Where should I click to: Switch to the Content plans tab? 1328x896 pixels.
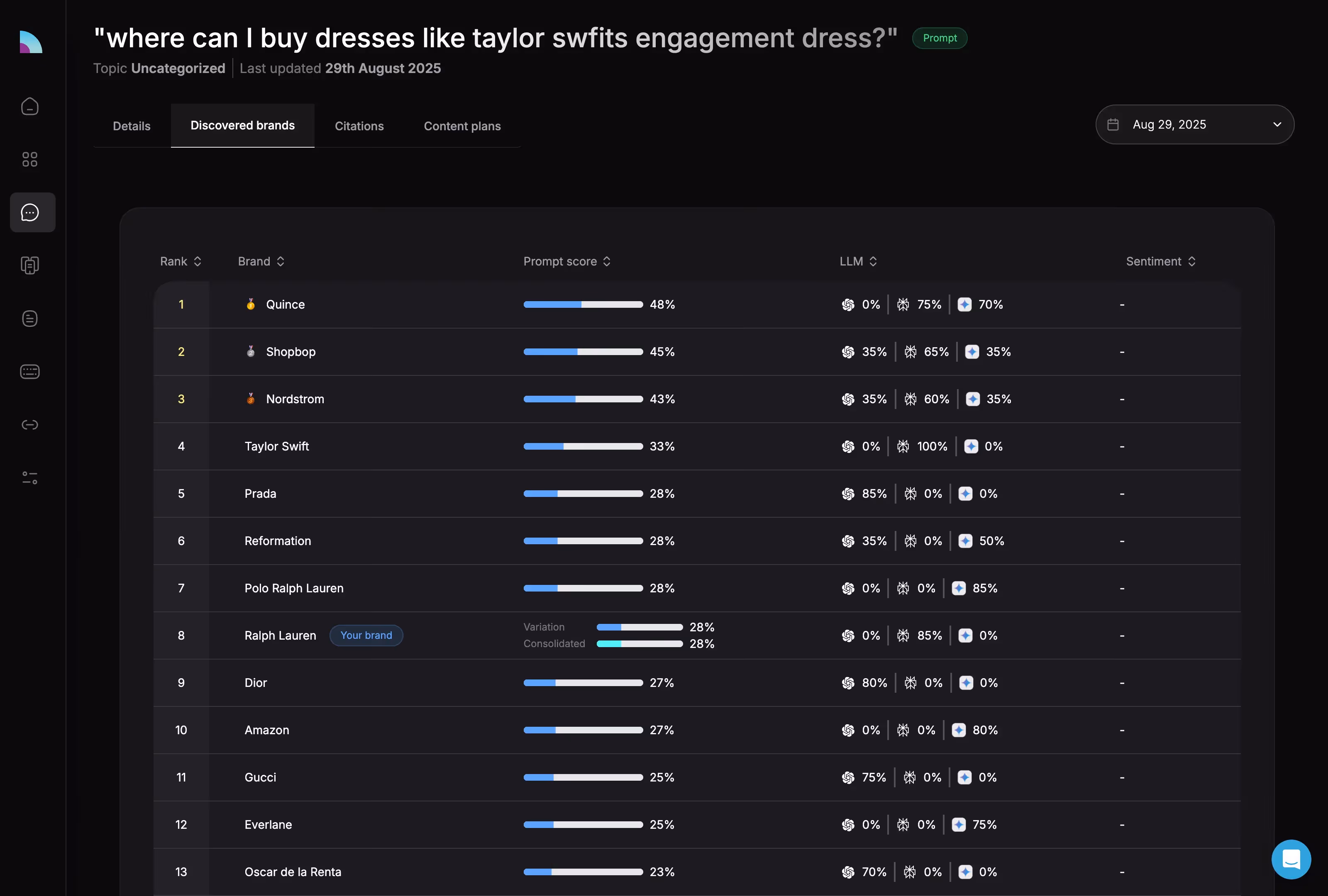pos(462,126)
